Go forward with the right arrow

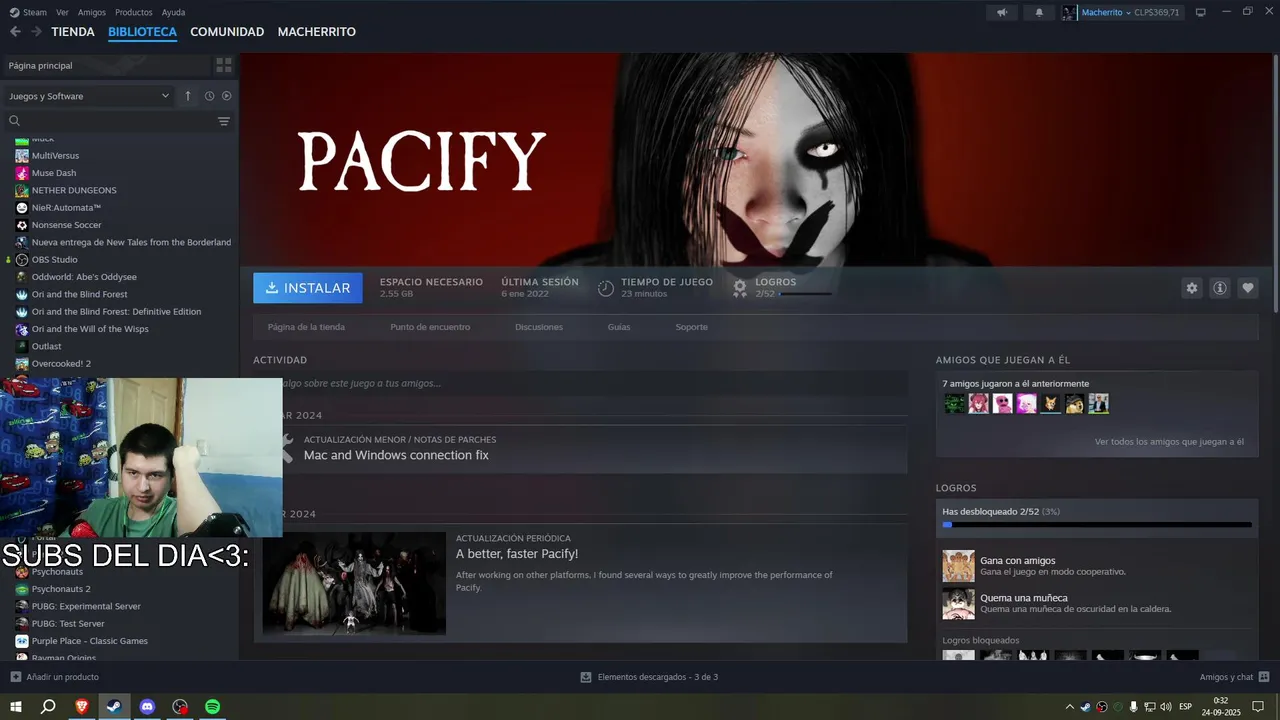(x=36, y=32)
